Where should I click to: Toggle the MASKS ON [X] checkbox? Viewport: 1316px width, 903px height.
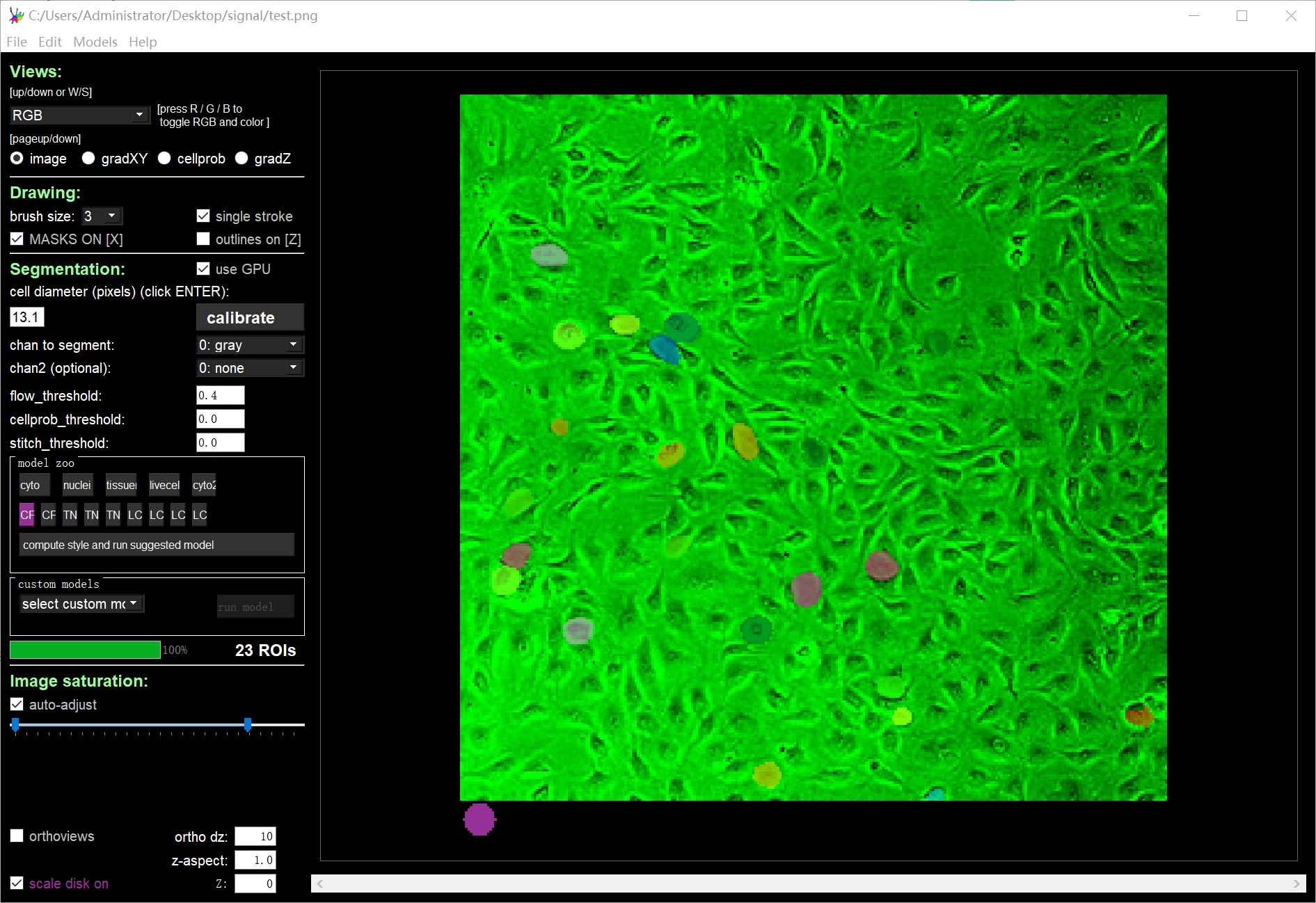(x=17, y=239)
